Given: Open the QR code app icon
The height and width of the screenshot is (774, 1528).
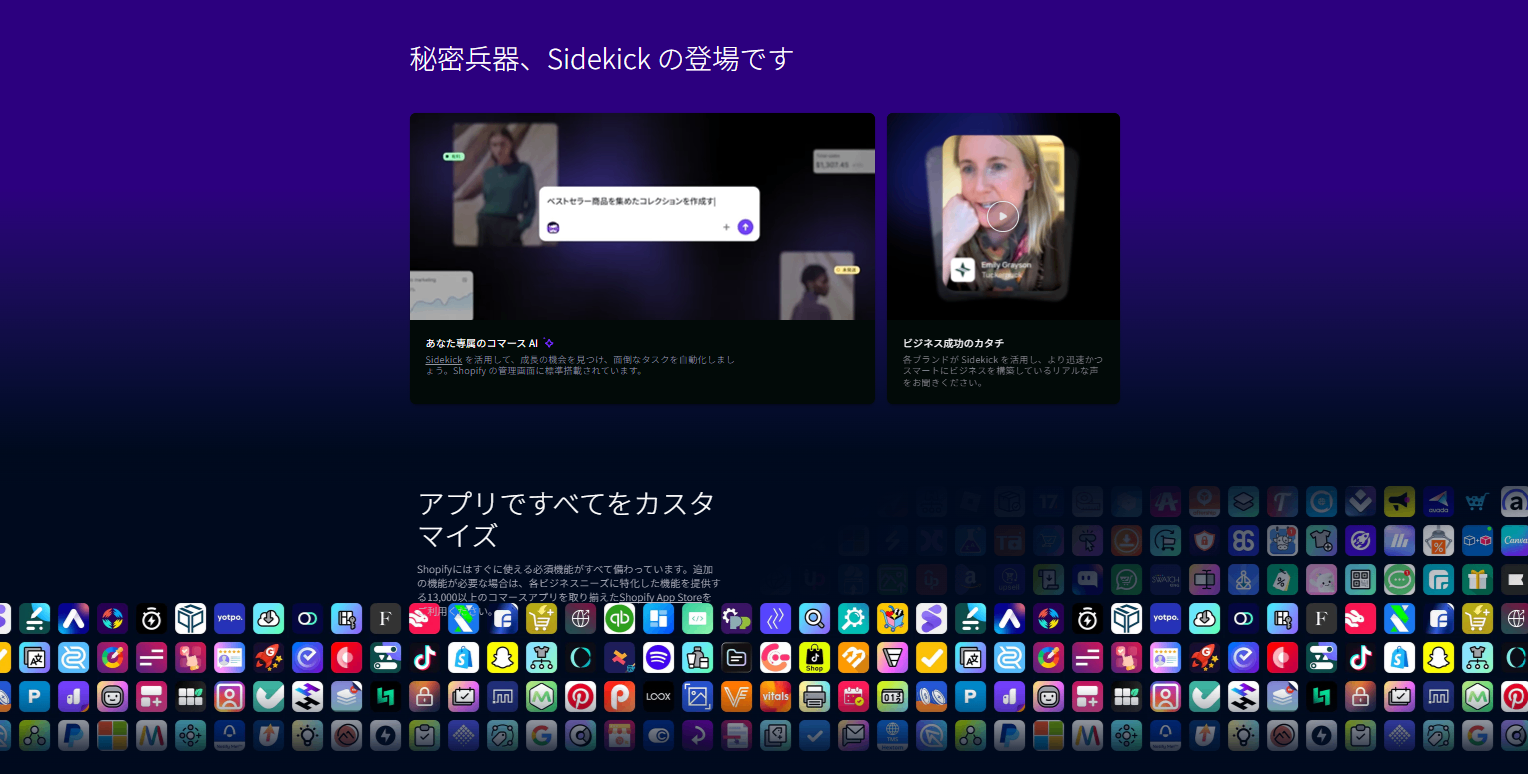Looking at the screenshot, I should pyautogui.click(x=1361, y=579).
